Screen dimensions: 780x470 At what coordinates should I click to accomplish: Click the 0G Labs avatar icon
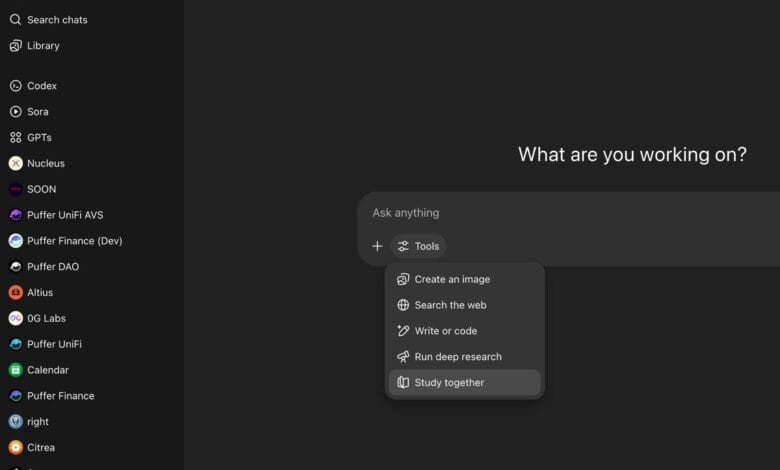pyautogui.click(x=15, y=318)
